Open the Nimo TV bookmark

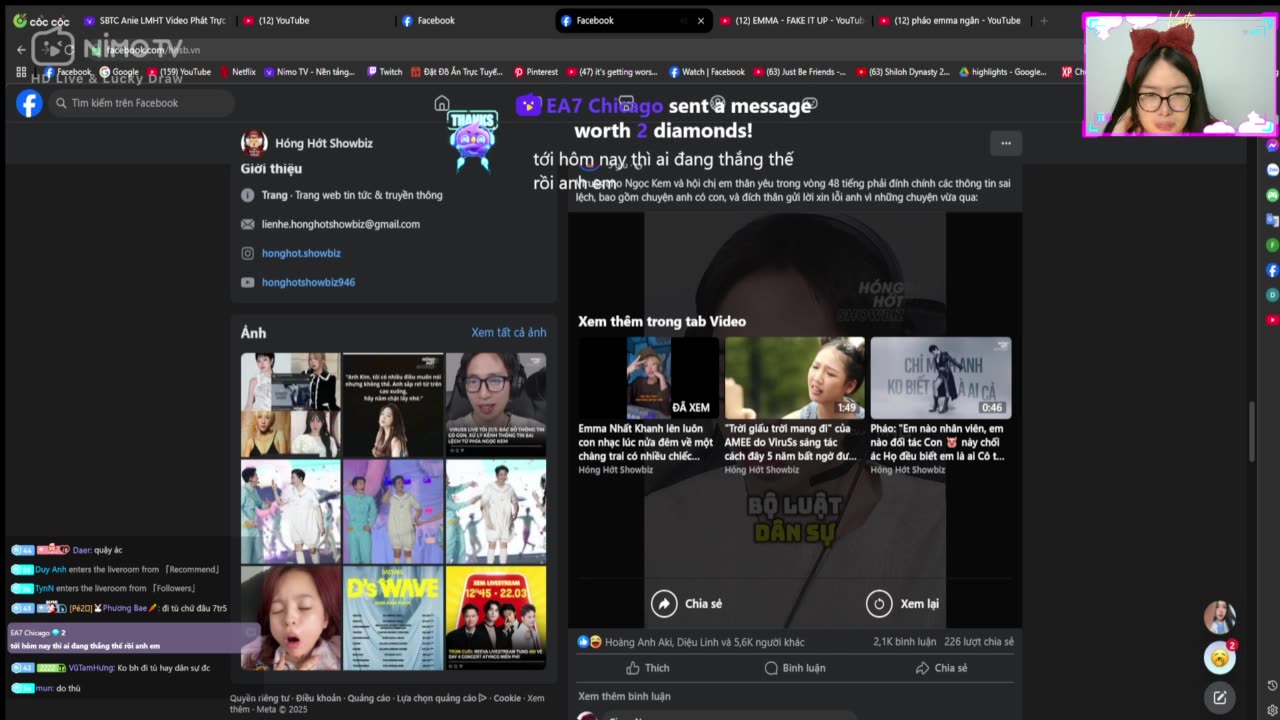click(309, 72)
